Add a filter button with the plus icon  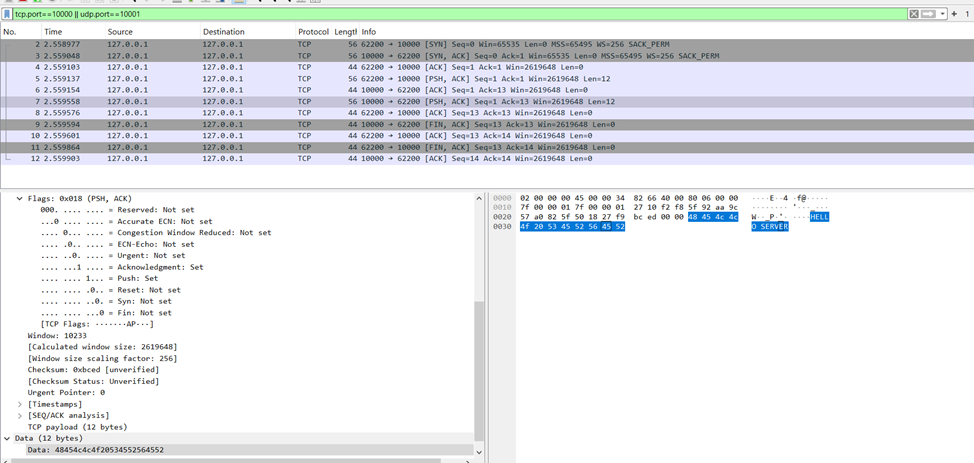954,14
